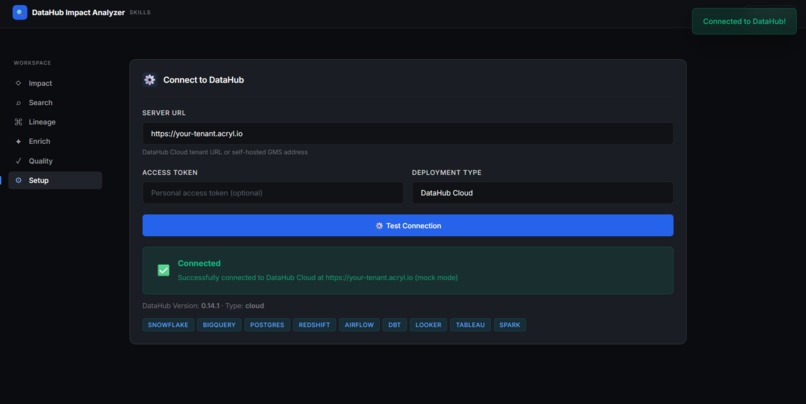Click the POSTGRES platform tag
The image size is (806, 404).
(267, 325)
